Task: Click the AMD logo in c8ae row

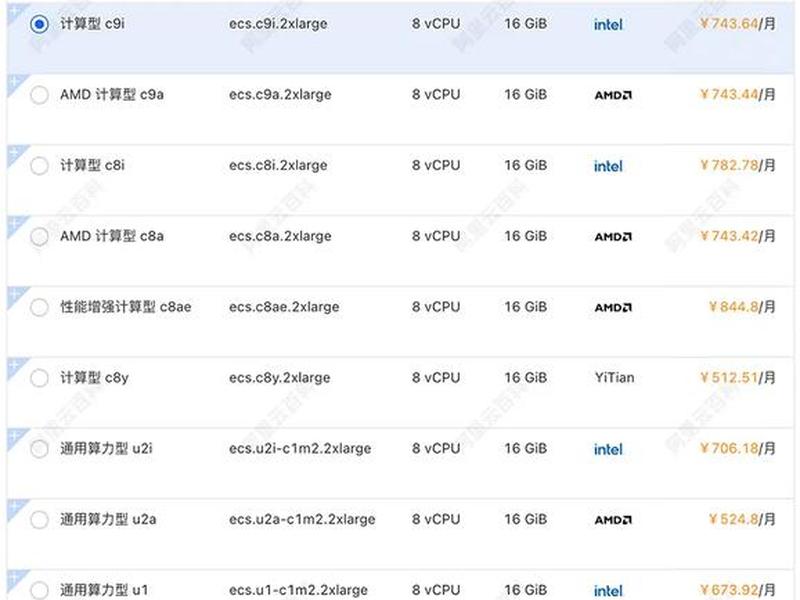Action: tap(613, 308)
